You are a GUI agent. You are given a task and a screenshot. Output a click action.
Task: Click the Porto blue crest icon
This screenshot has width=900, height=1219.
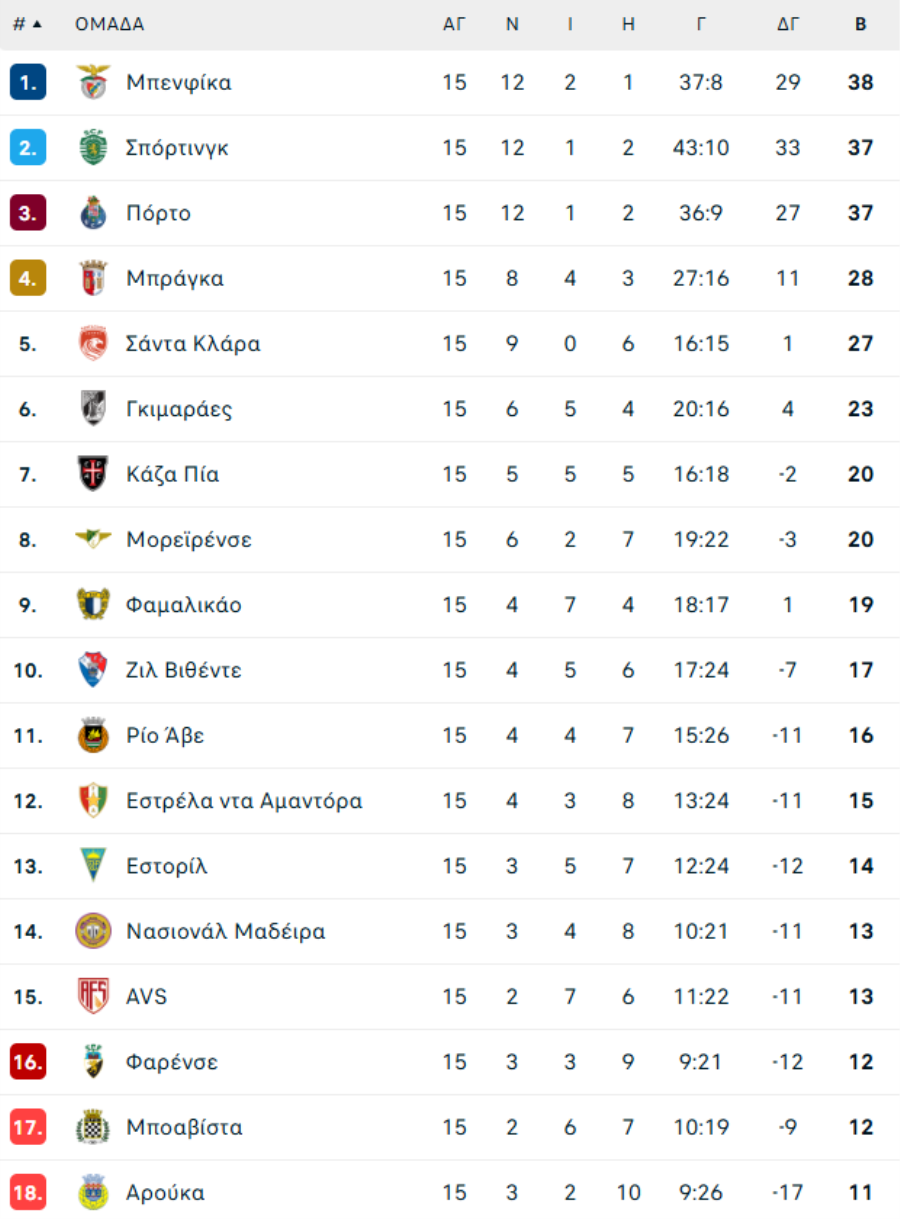(93, 213)
